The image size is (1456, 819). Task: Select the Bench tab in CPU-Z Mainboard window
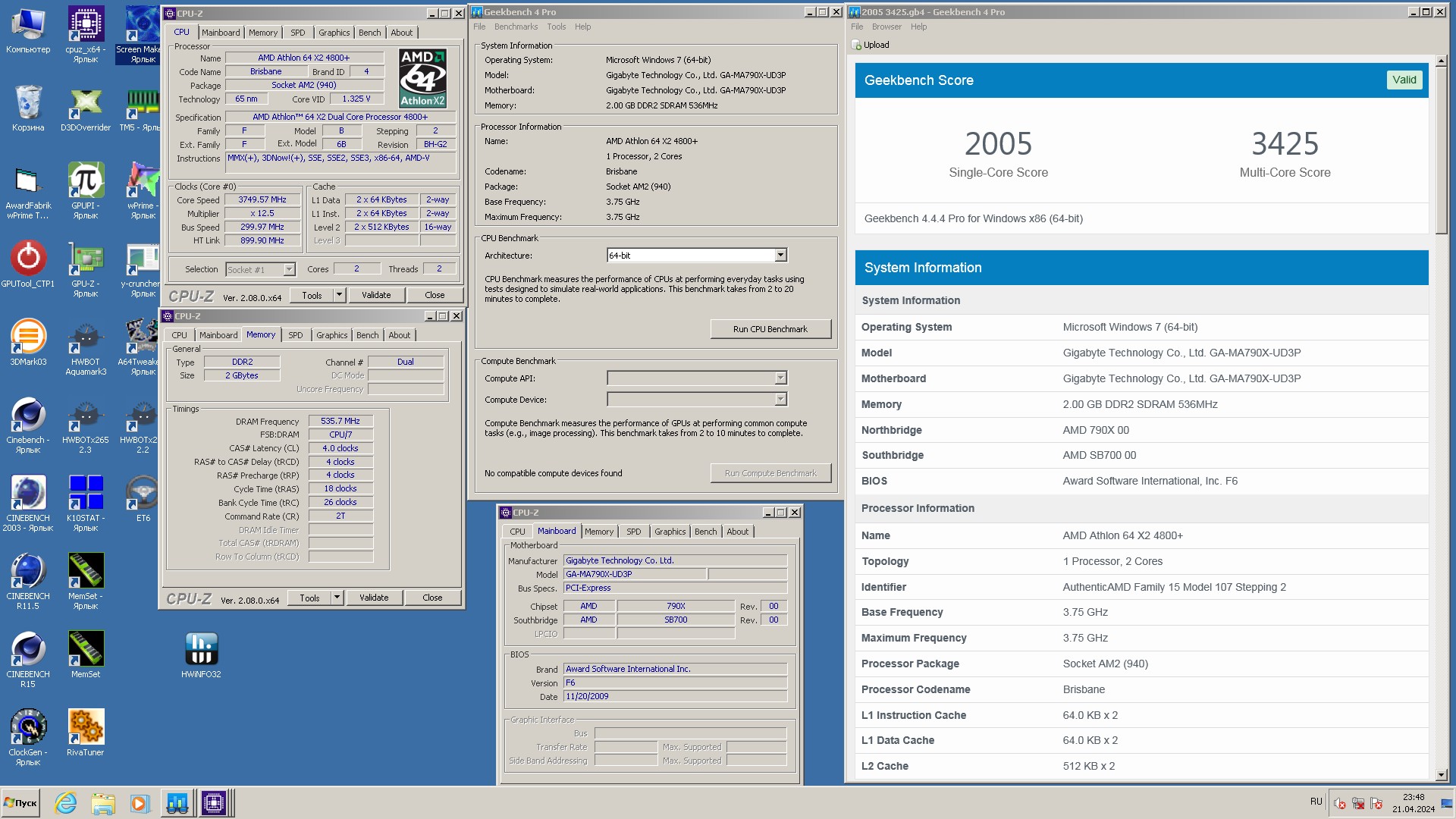point(705,532)
